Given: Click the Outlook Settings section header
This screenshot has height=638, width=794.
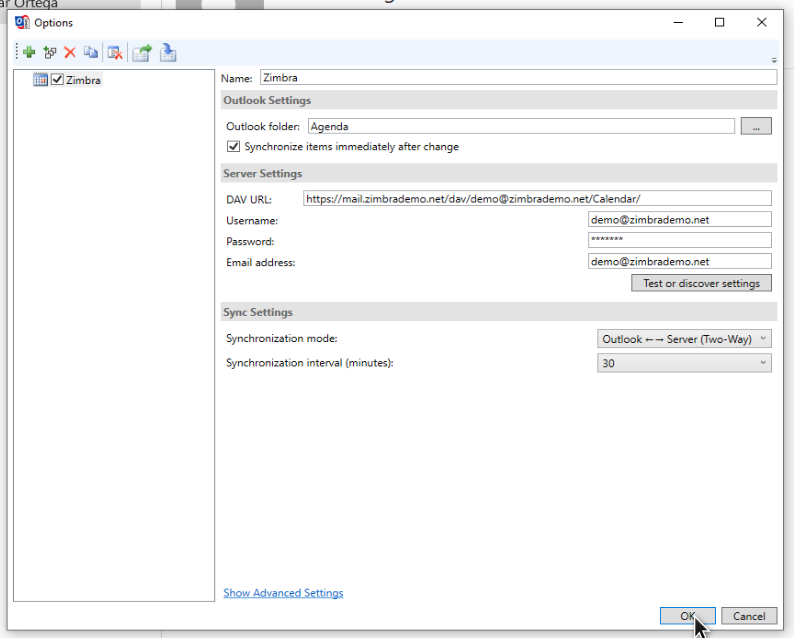Looking at the screenshot, I should click(499, 100).
